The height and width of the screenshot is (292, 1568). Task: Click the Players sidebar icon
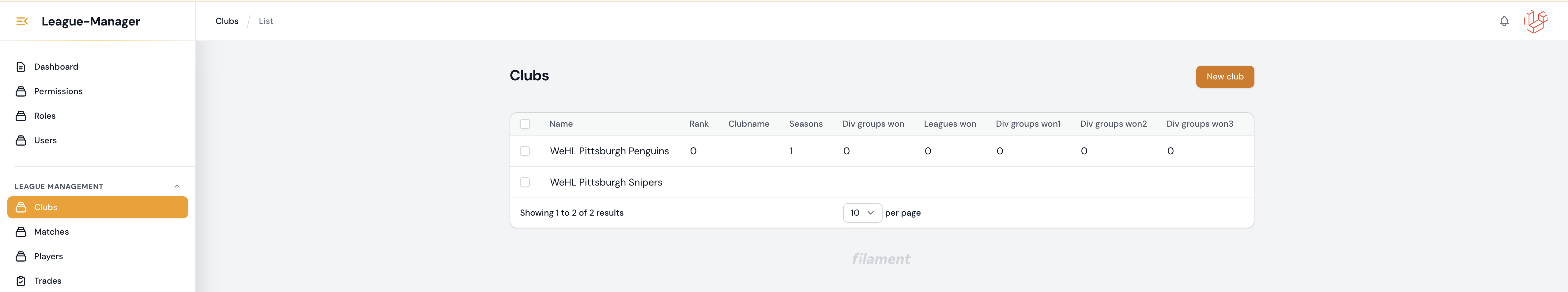click(21, 257)
